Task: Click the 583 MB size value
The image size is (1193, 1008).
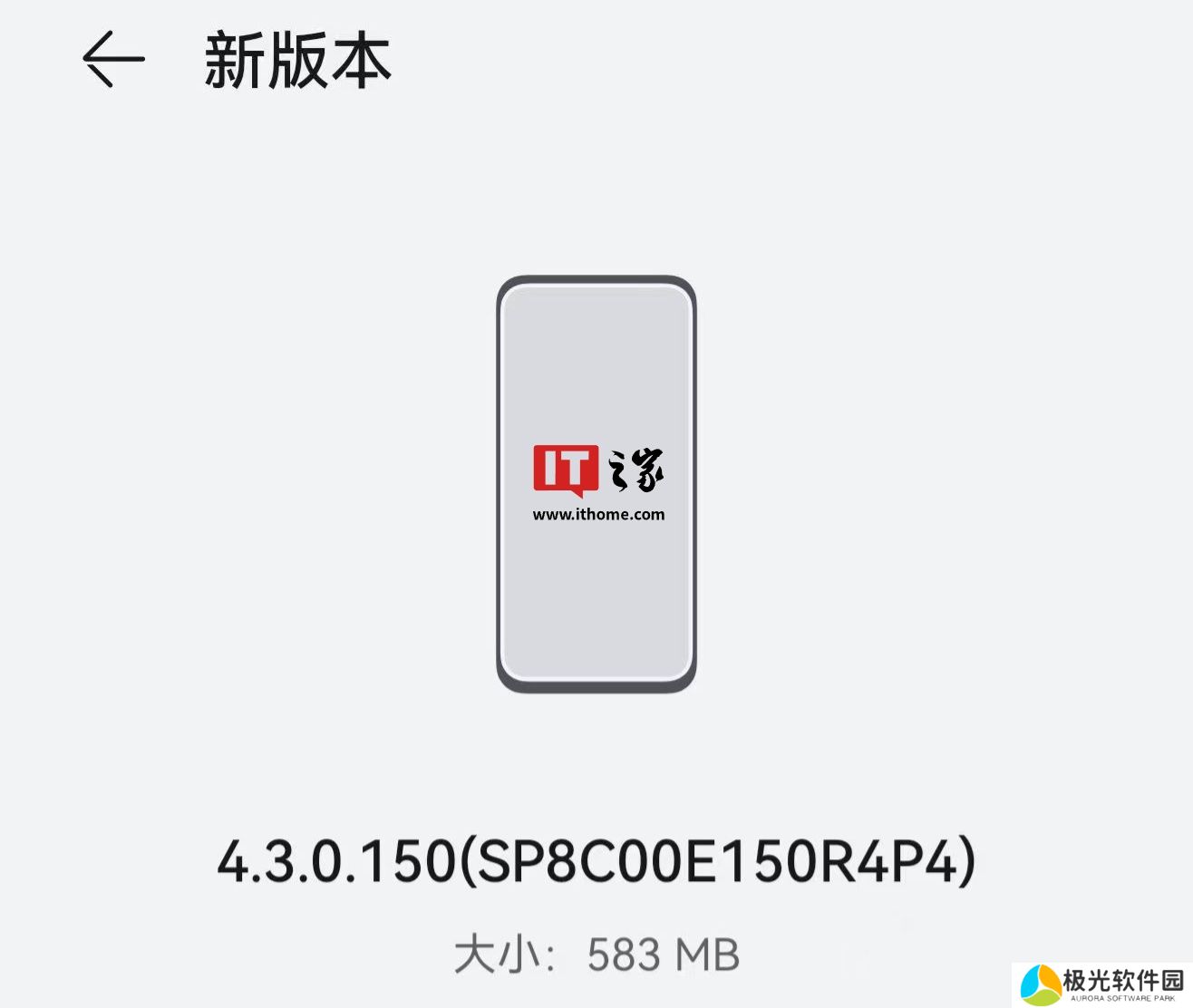Action: coord(664,955)
